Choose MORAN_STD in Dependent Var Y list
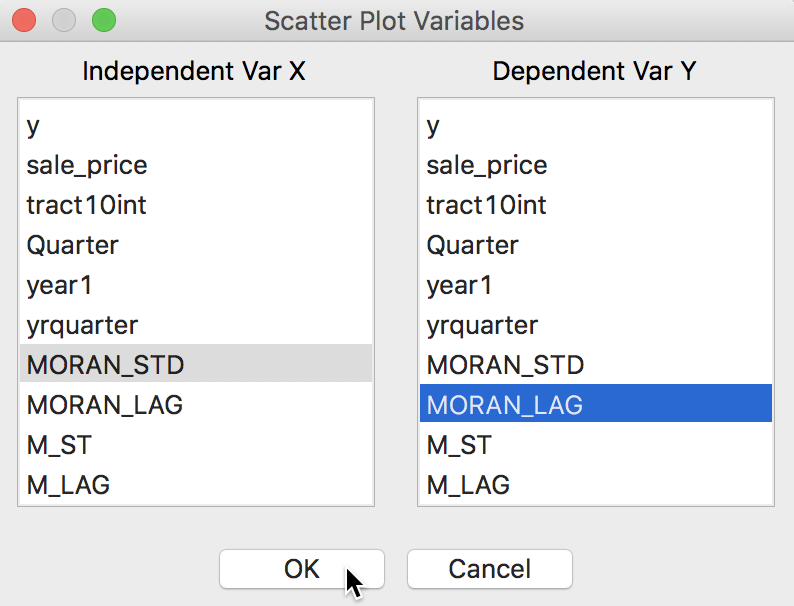Viewport: 794px width, 606px height. click(596, 365)
